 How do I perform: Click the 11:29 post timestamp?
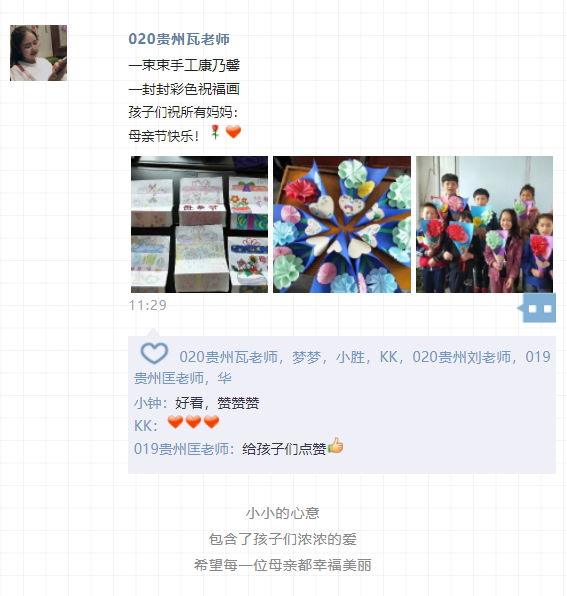(148, 305)
